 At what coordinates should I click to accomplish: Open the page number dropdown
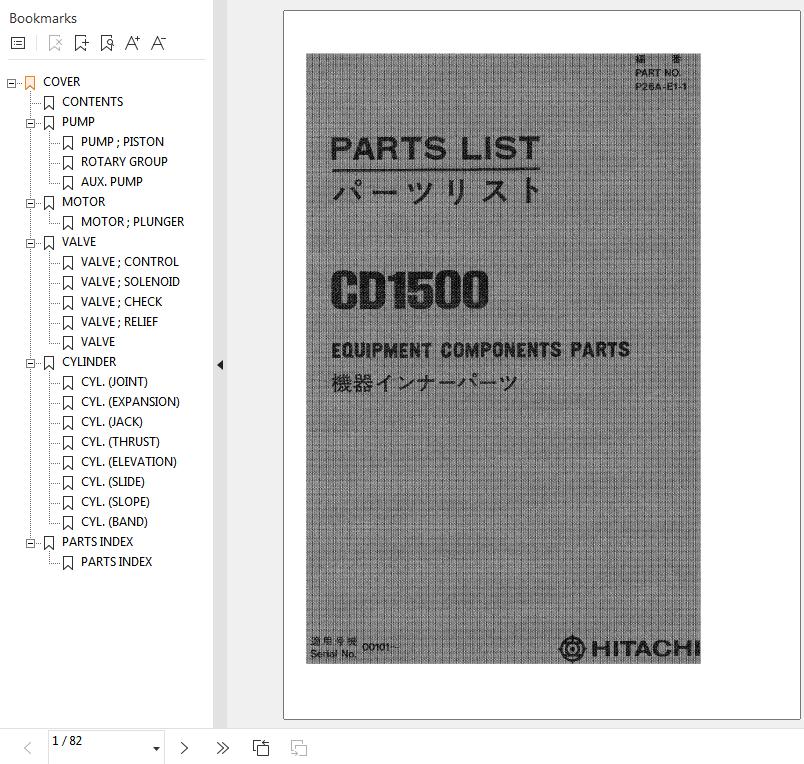click(156, 749)
